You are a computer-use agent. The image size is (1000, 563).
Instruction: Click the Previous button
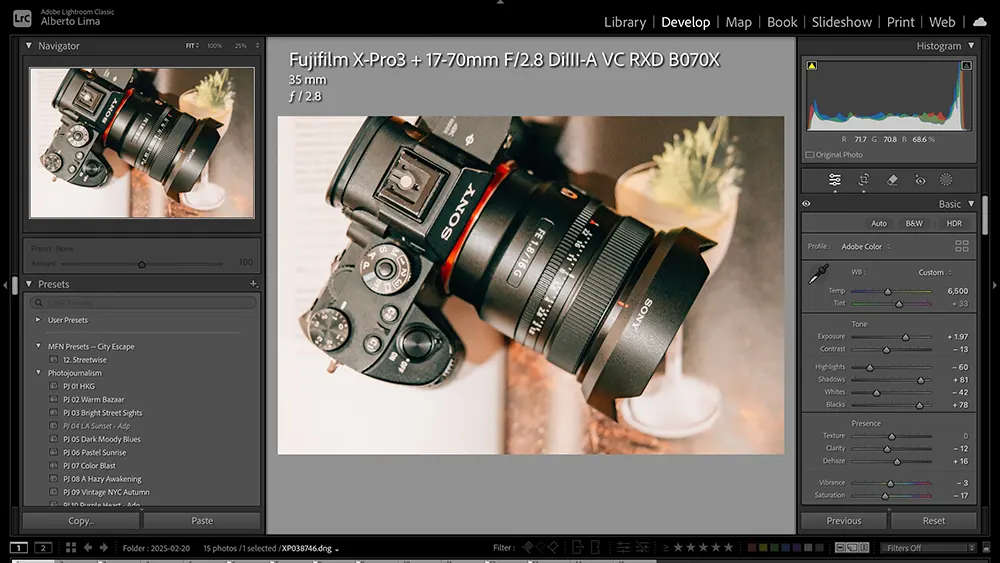pyautogui.click(x=844, y=521)
